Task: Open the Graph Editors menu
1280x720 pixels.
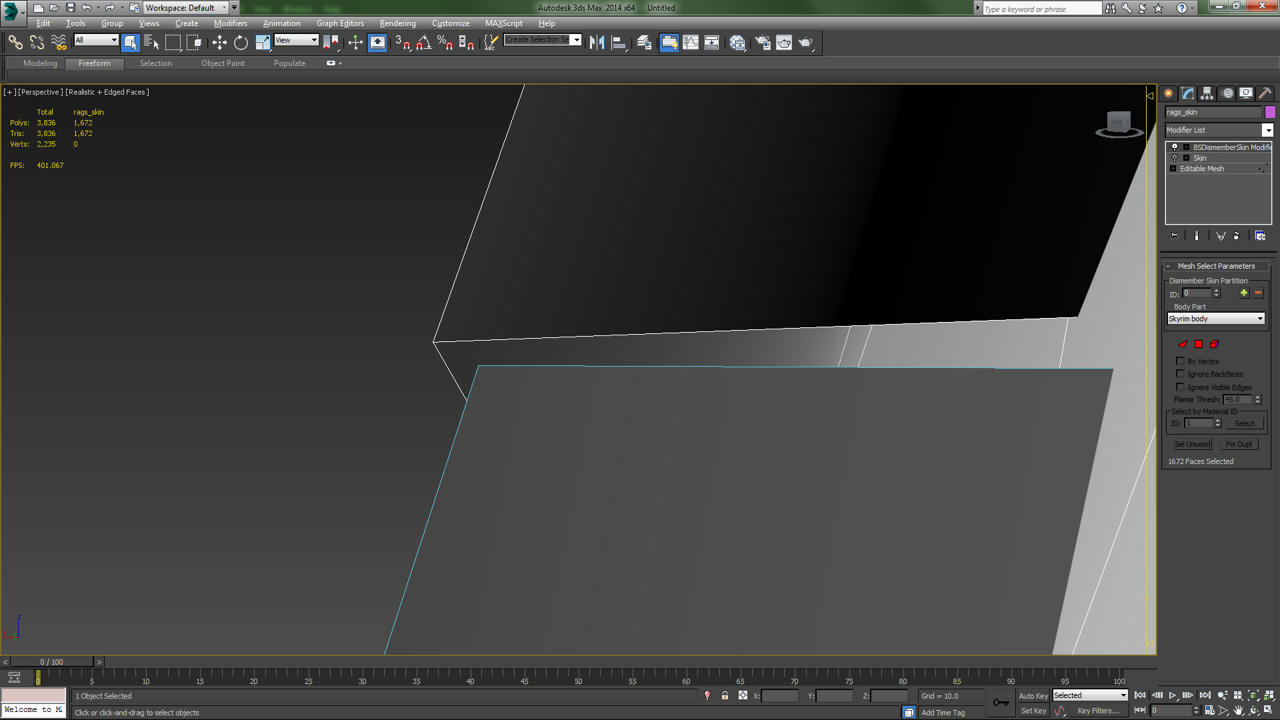Action: [x=340, y=23]
